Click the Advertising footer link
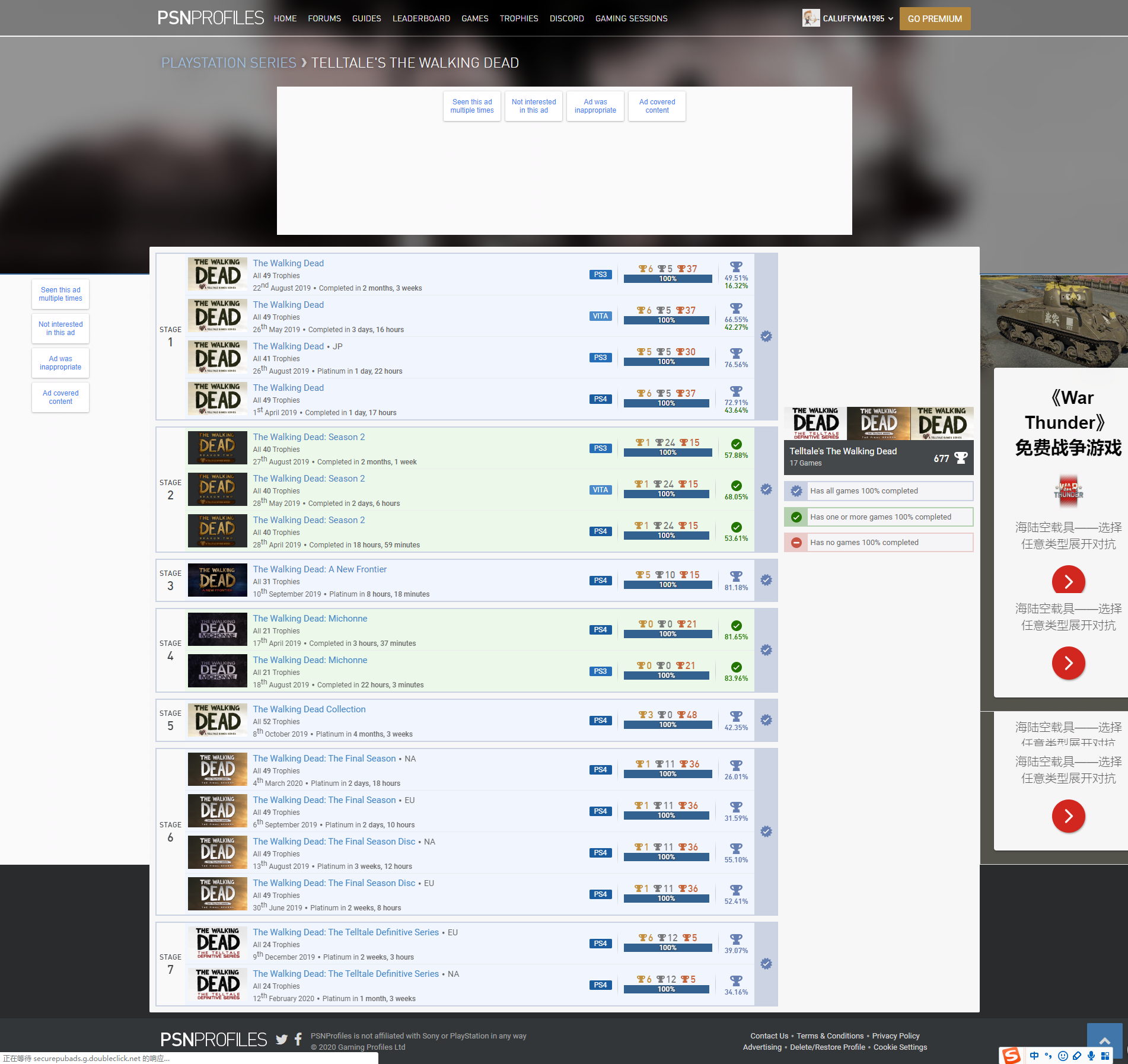 tap(762, 1047)
